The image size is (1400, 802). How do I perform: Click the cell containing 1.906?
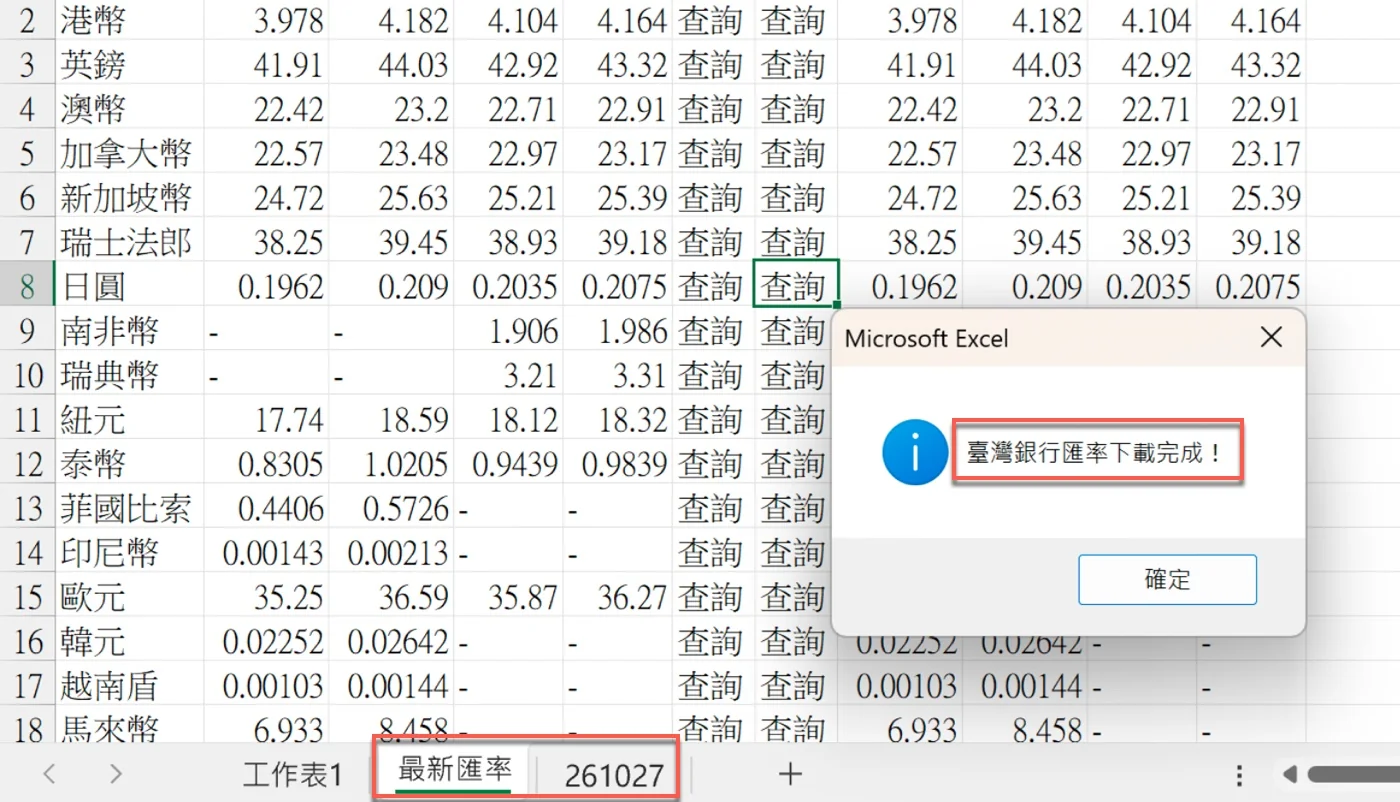tap(508, 330)
